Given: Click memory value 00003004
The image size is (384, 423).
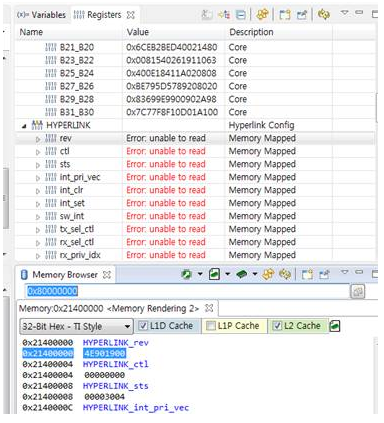Looking at the screenshot, I should click(x=105, y=397).
